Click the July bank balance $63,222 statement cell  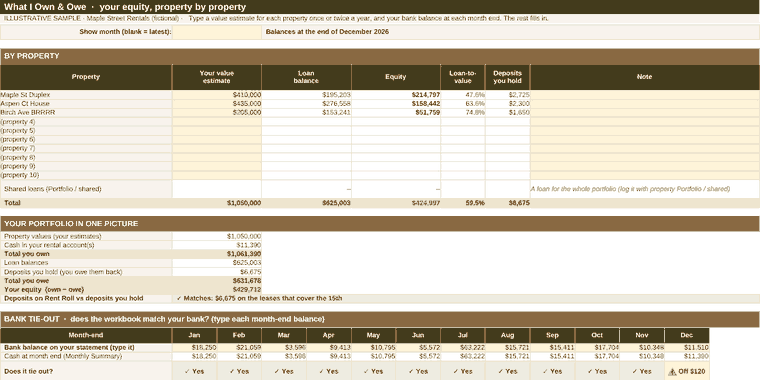[x=463, y=348]
